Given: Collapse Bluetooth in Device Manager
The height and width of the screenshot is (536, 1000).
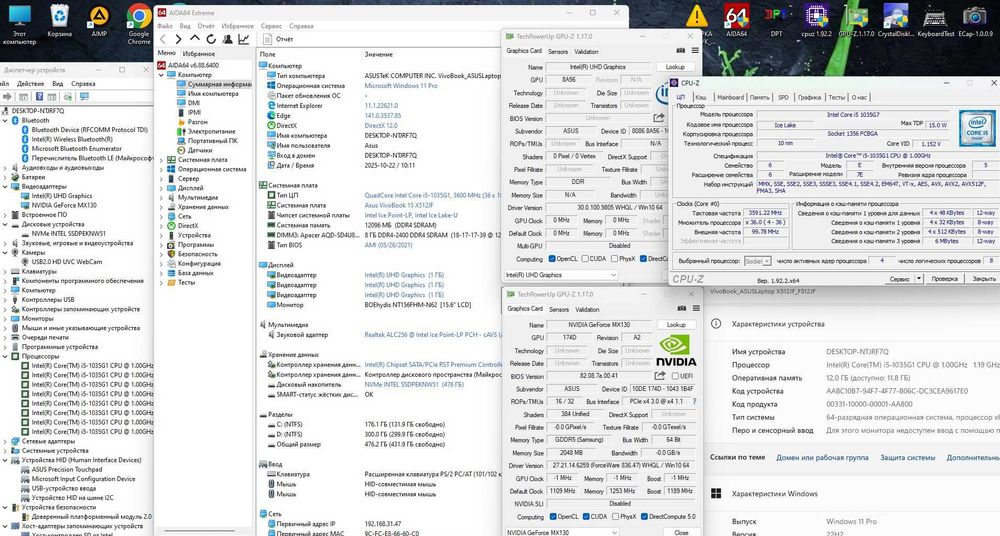Looking at the screenshot, I should pyautogui.click(x=6, y=121).
